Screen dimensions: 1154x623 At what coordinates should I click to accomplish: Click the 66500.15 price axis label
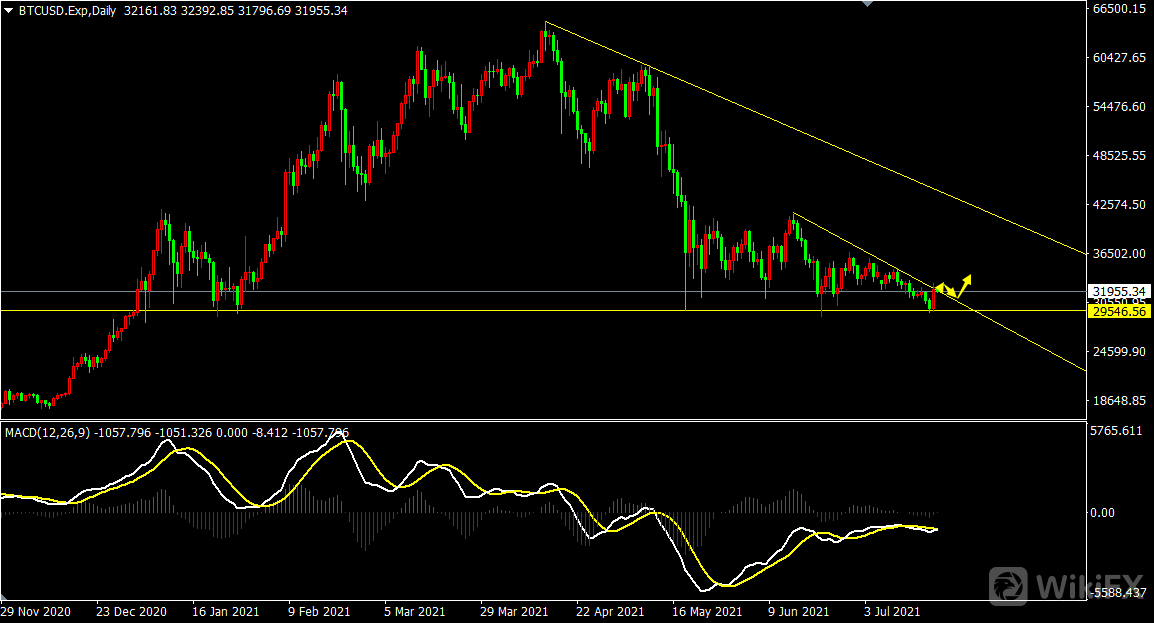[x=1119, y=9]
